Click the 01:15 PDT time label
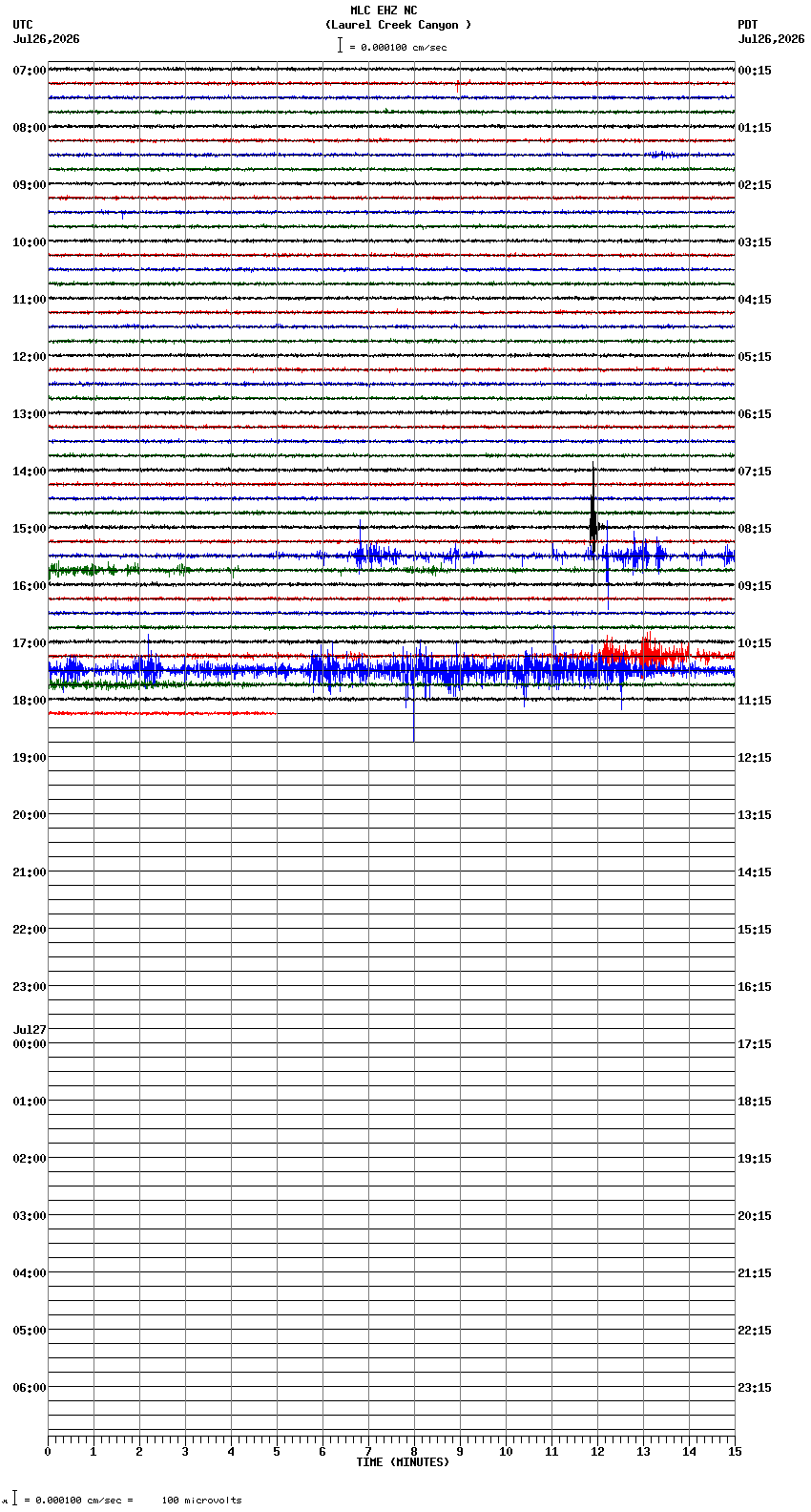This screenshot has height=1512, width=811. [755, 128]
